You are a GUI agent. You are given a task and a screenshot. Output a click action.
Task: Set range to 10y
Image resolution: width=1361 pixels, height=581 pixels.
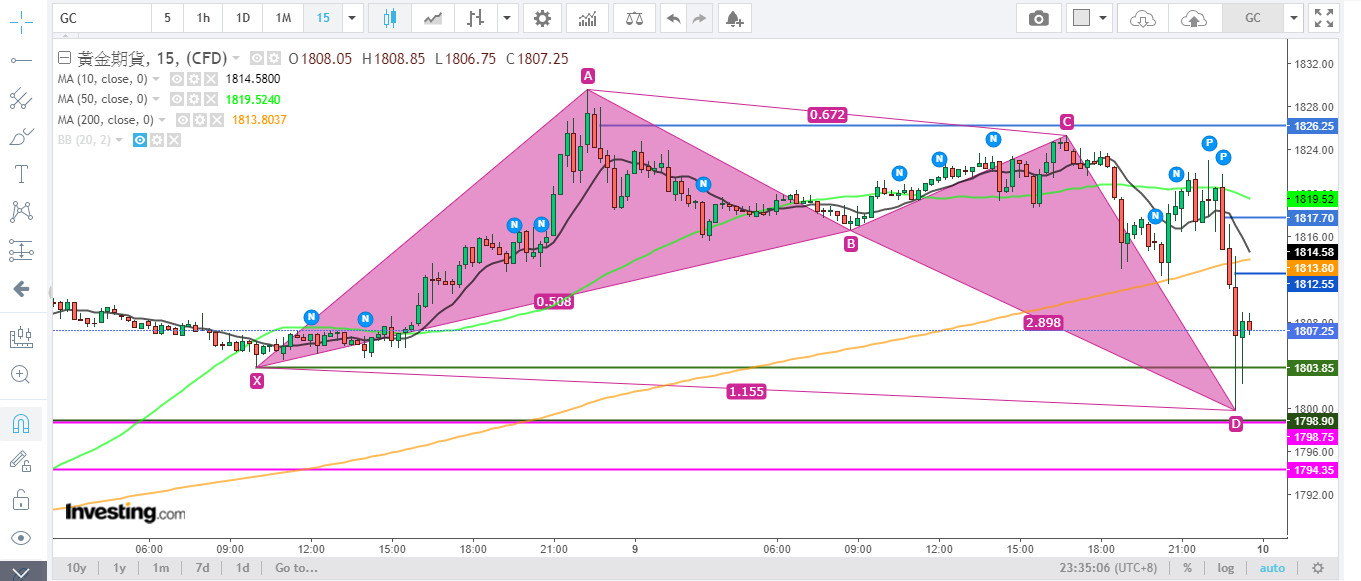[76, 568]
